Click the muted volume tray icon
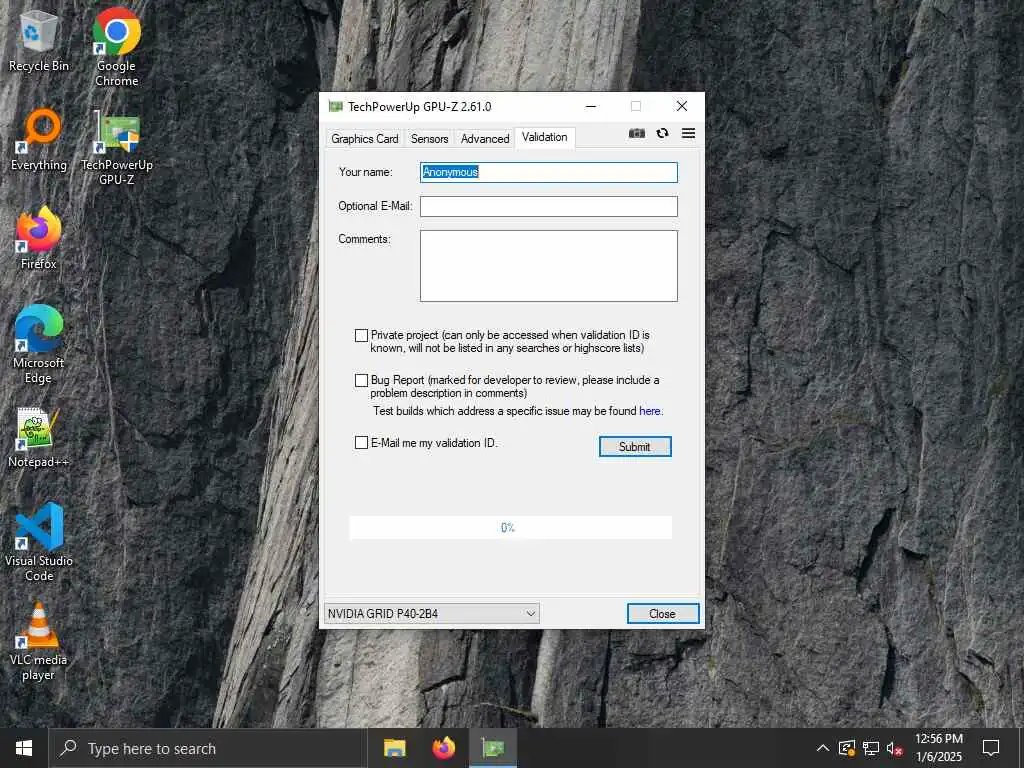This screenshot has width=1024, height=768. [895, 748]
